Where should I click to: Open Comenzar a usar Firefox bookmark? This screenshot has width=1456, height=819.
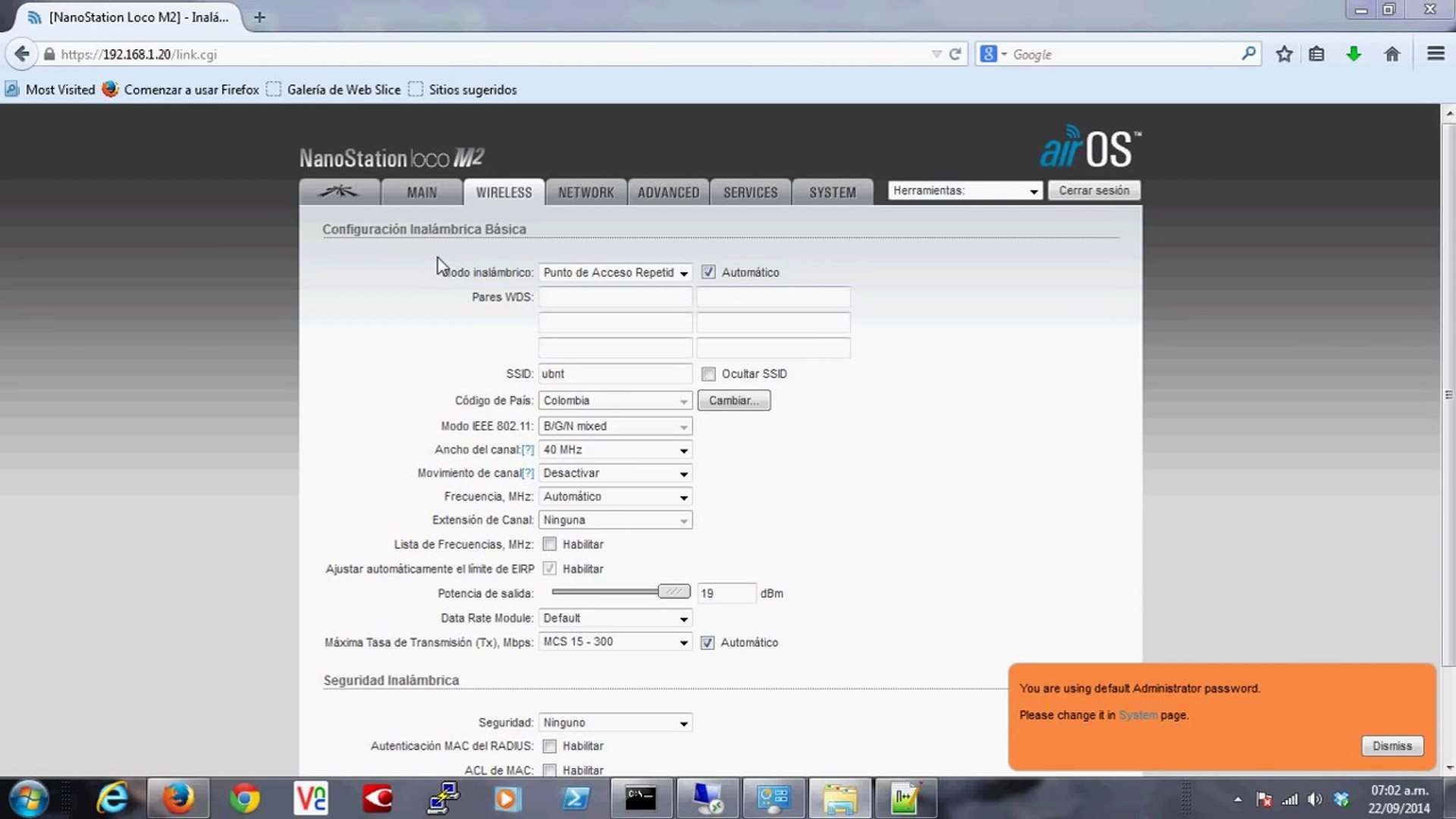click(x=181, y=89)
